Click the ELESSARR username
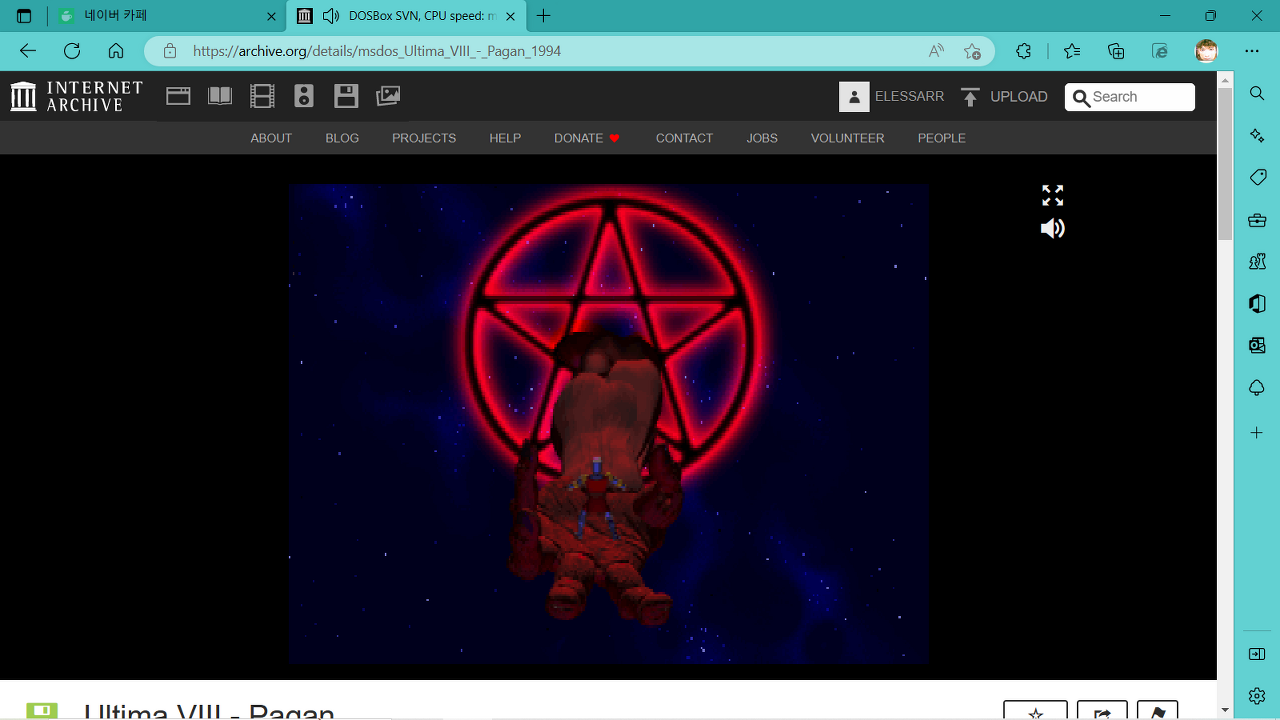The width and height of the screenshot is (1280, 720). [x=909, y=97]
